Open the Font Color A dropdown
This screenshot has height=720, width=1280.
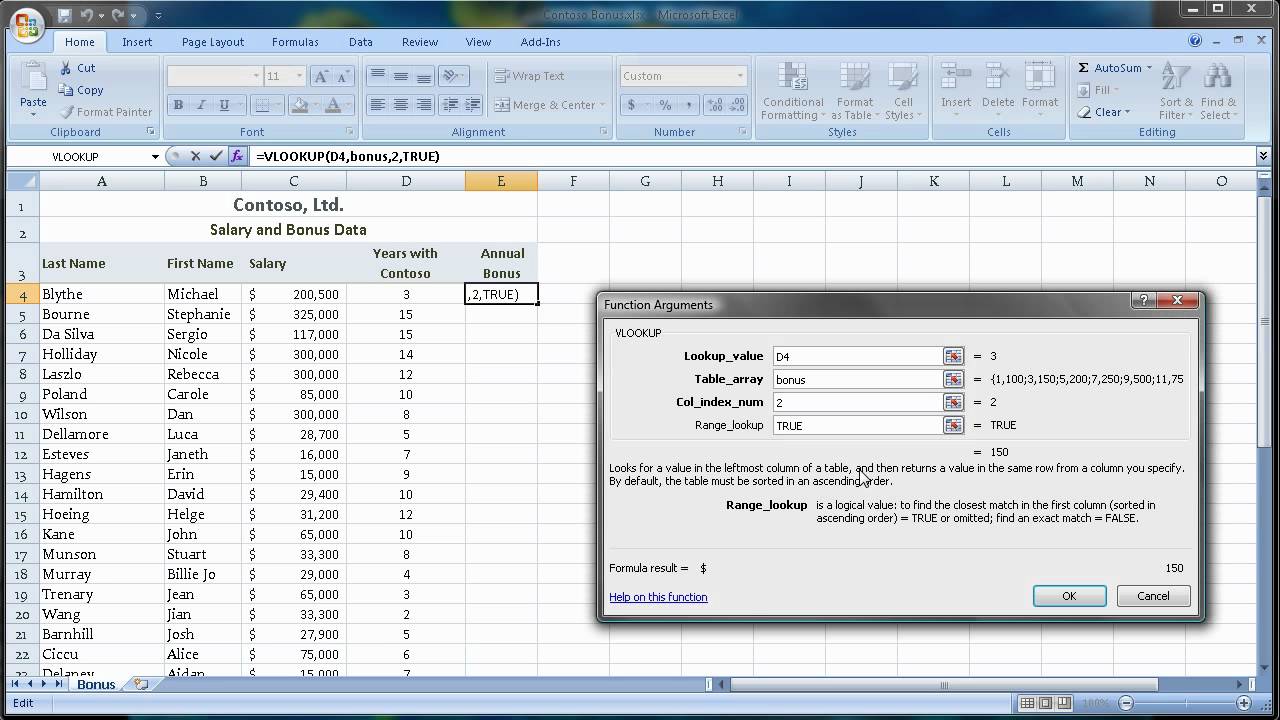pos(349,105)
